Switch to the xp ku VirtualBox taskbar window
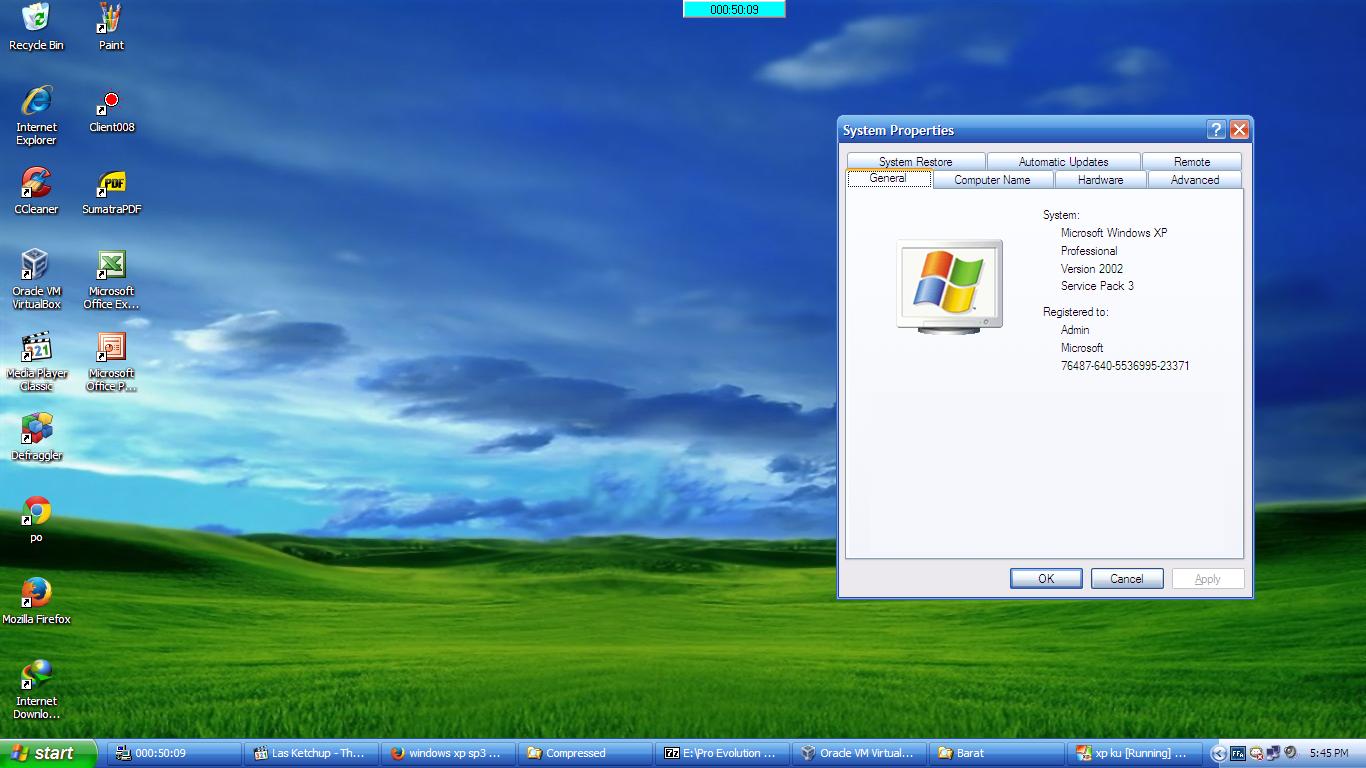The height and width of the screenshot is (768, 1366). tap(1133, 753)
